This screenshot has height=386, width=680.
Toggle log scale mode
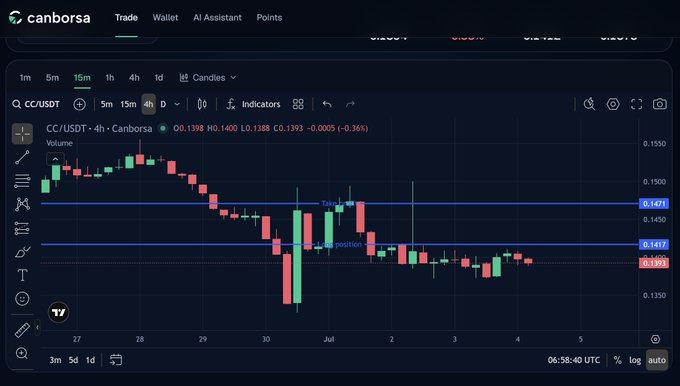pyautogui.click(x=635, y=360)
